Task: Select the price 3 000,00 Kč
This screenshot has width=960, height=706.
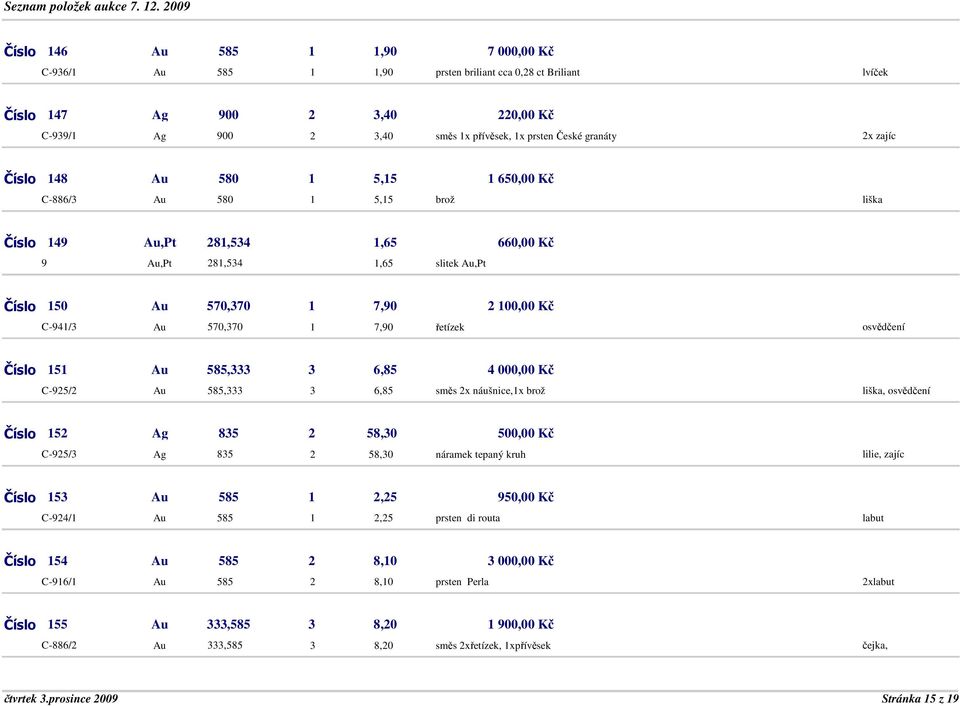Action: (x=520, y=561)
